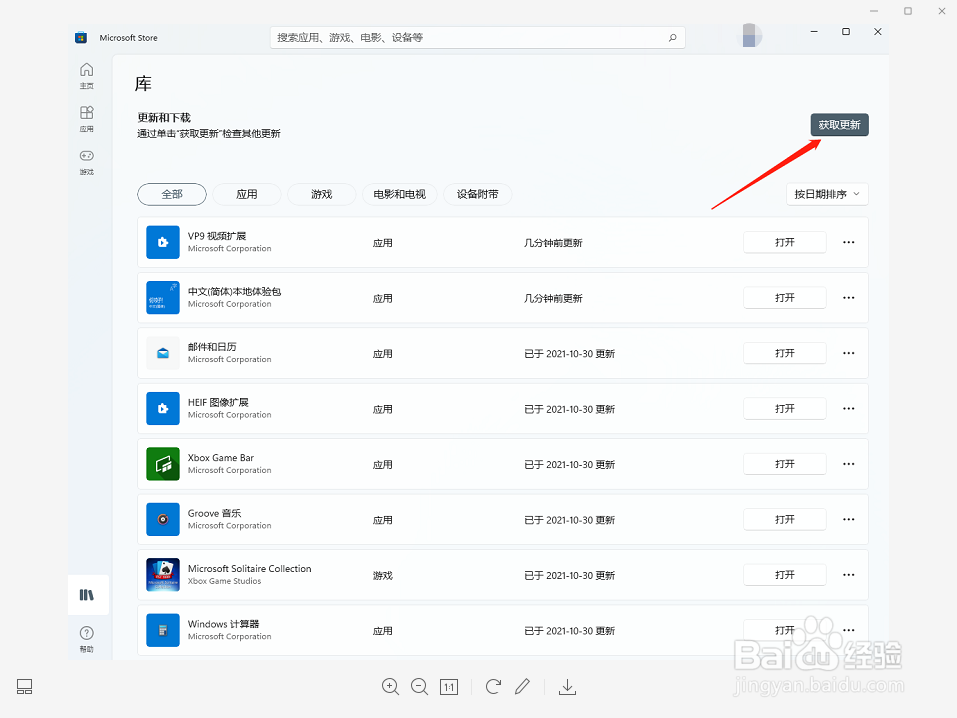This screenshot has height=718, width=957.
Task: Go to the Apps section in the sidebar
Action: tap(87, 119)
